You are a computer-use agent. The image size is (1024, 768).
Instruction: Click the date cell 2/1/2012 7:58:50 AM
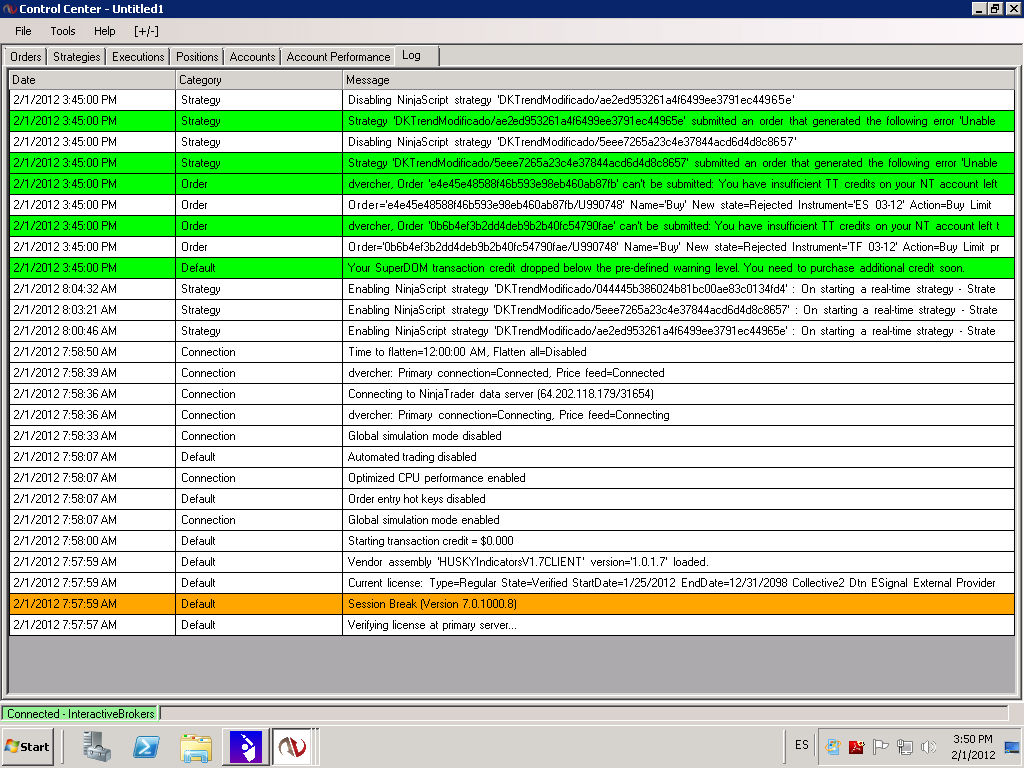click(x=92, y=352)
